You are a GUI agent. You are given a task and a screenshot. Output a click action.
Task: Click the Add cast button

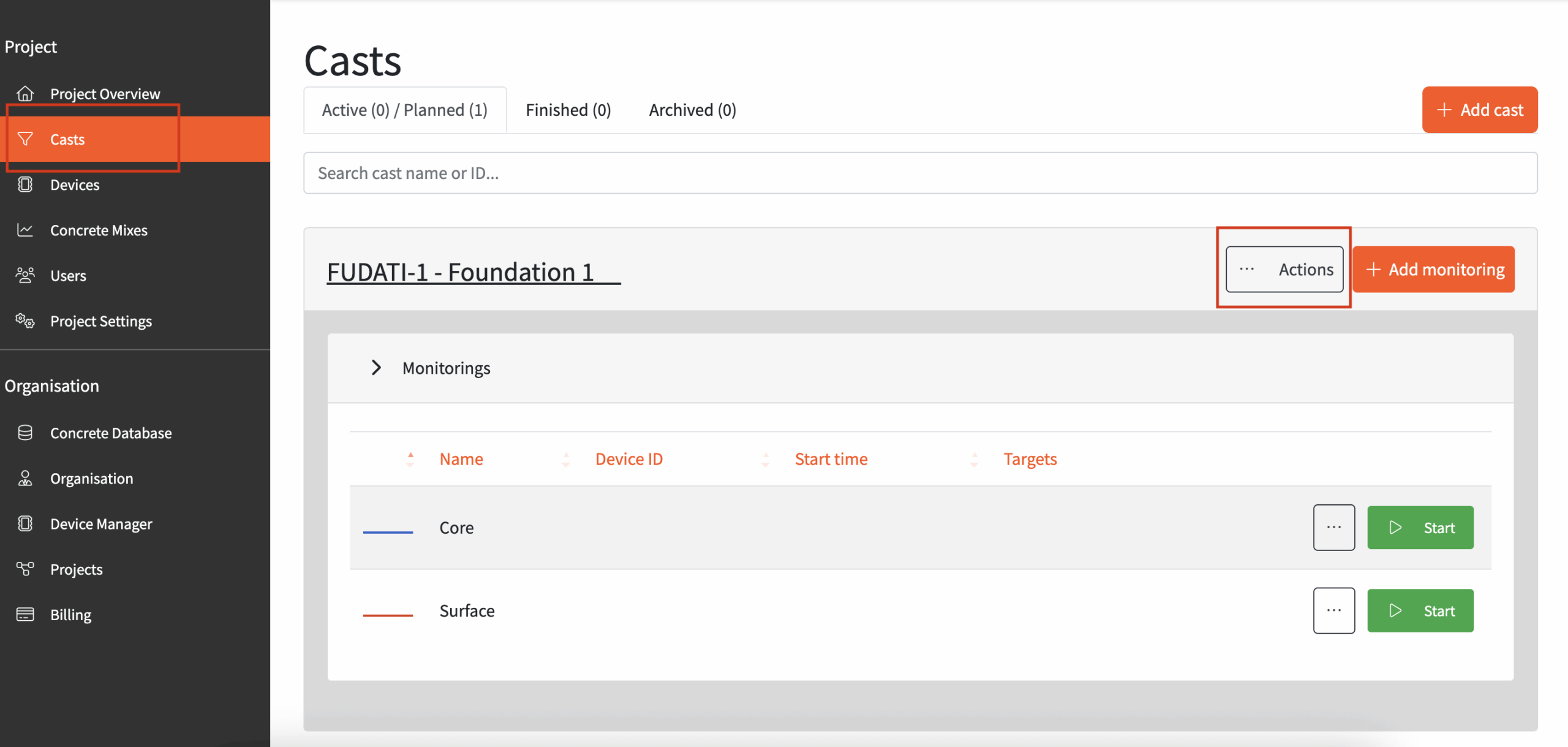click(1479, 110)
